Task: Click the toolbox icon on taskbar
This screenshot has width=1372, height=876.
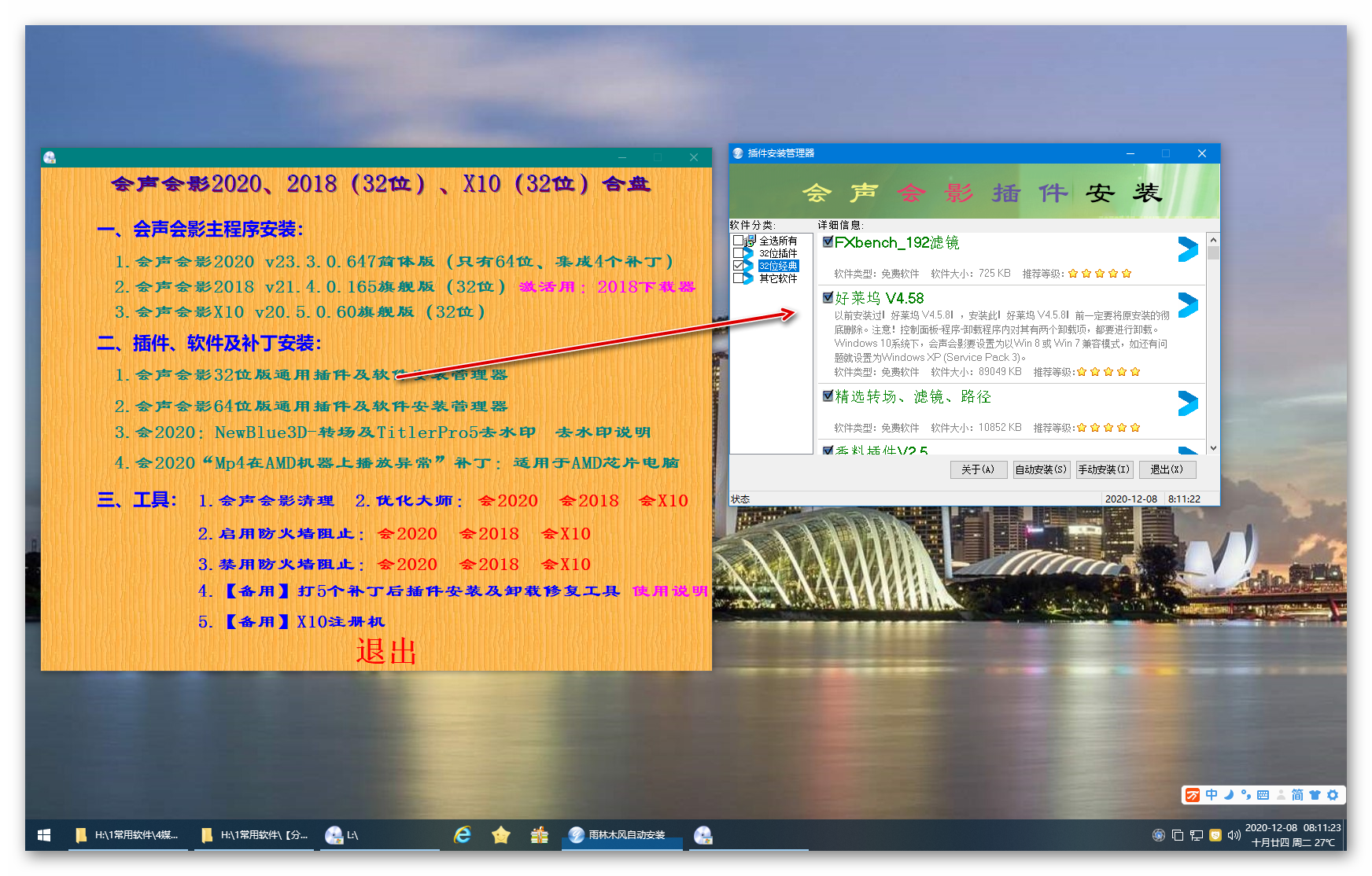Action: pos(540,835)
